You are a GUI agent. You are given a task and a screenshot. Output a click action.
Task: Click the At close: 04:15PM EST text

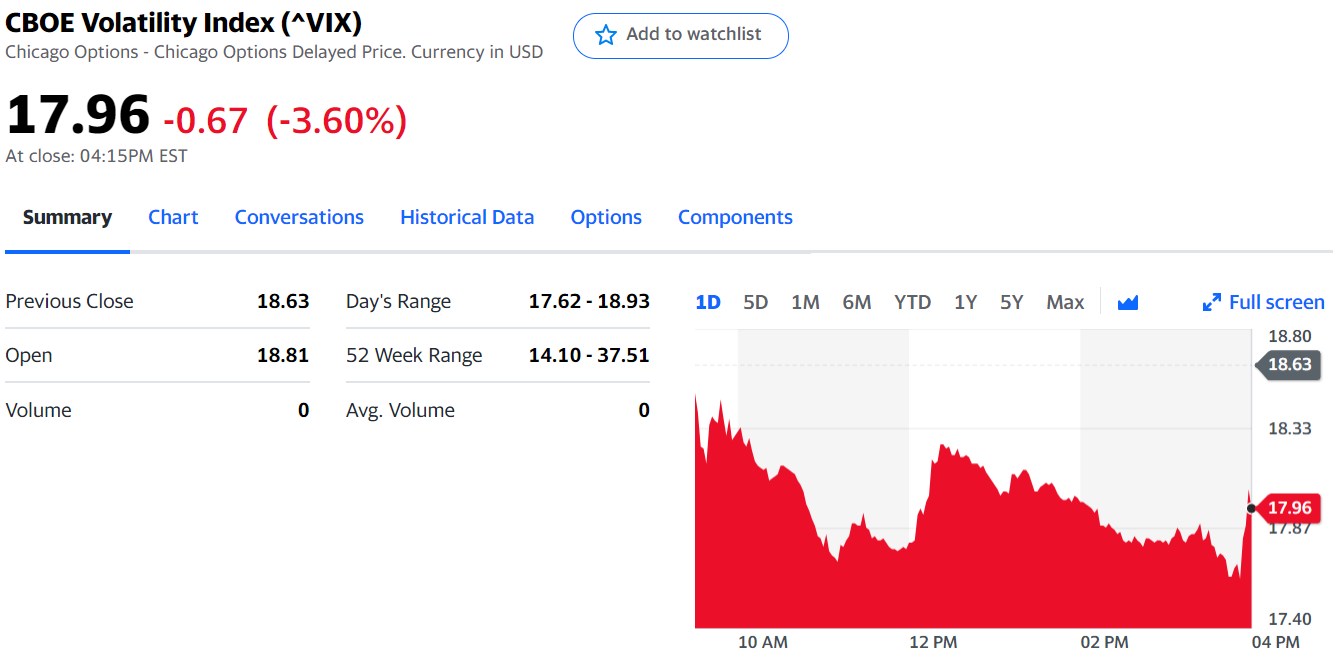[96, 156]
